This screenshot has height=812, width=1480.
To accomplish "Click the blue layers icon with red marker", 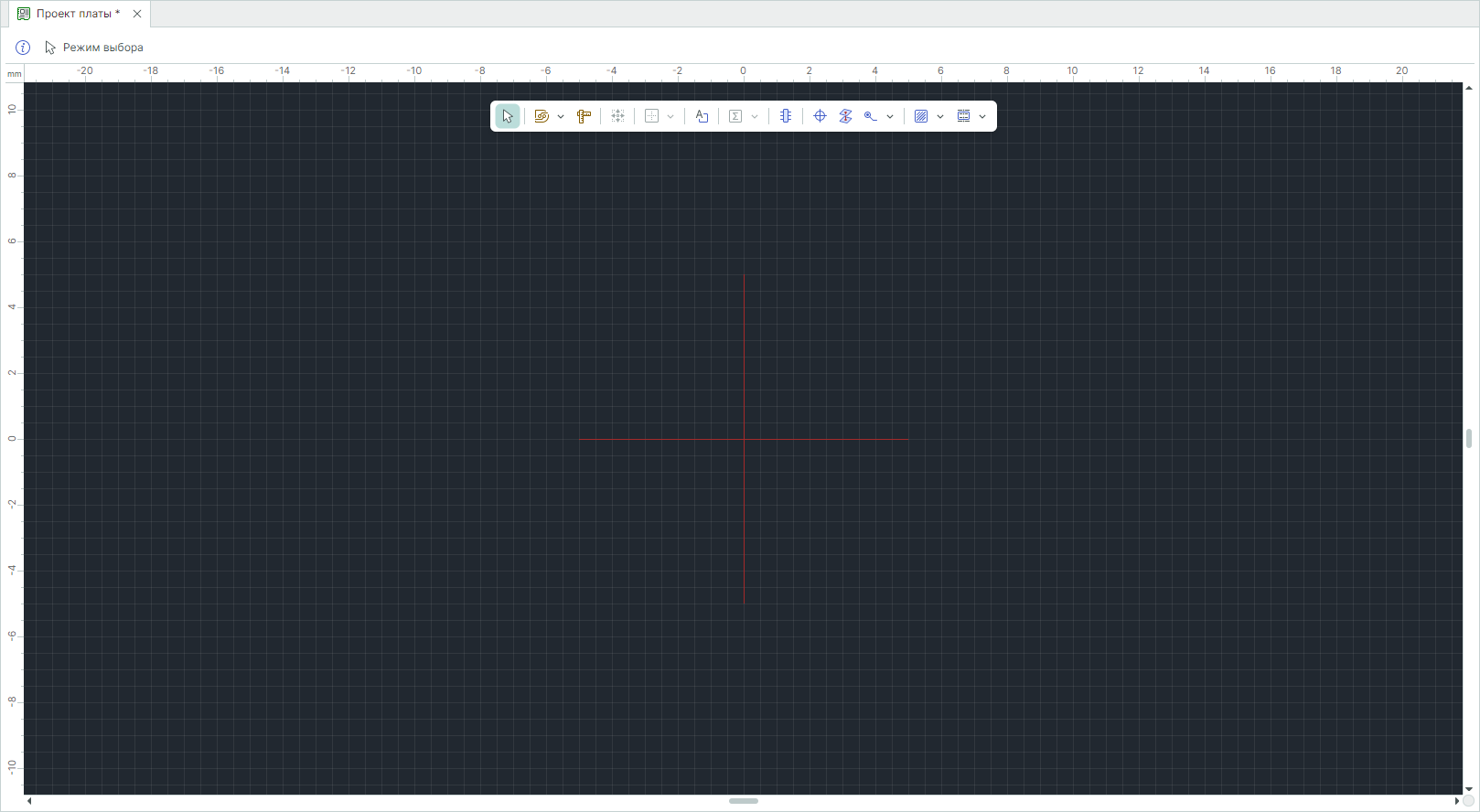I will tap(845, 116).
